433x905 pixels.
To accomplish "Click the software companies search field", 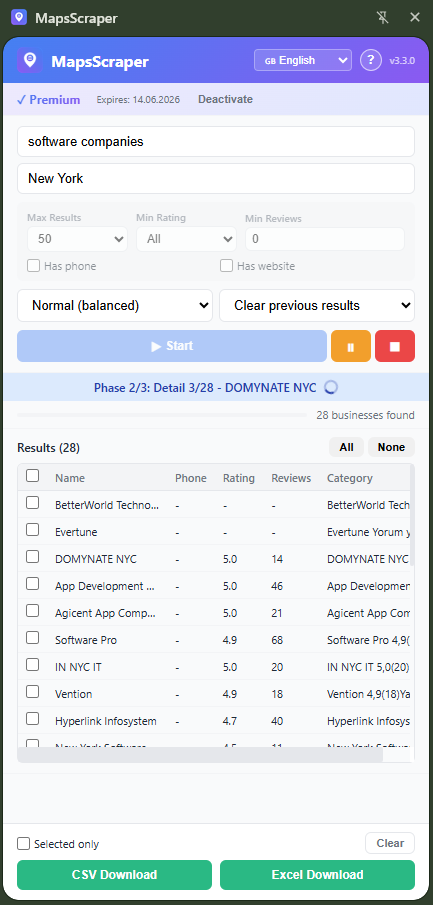I will click(216, 141).
